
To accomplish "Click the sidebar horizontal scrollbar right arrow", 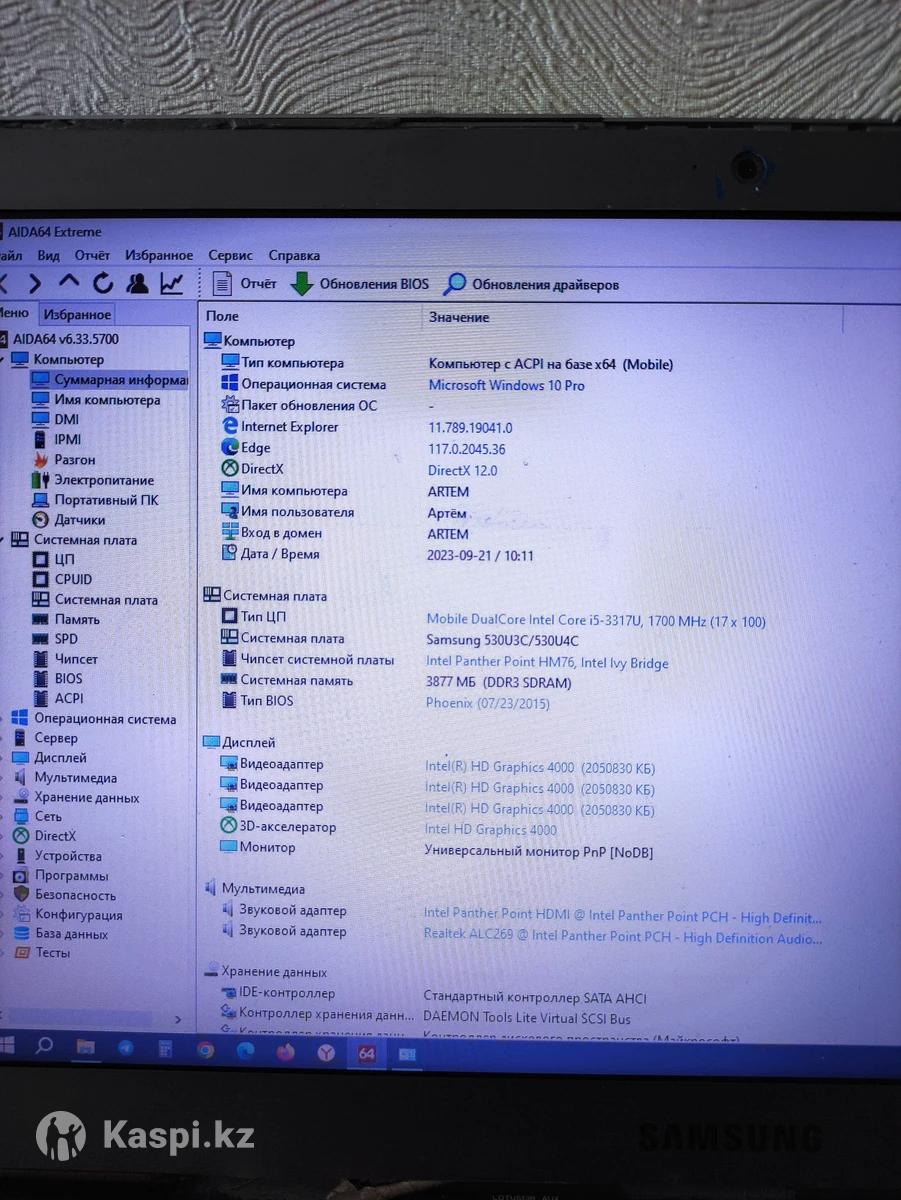I will tap(178, 1020).
